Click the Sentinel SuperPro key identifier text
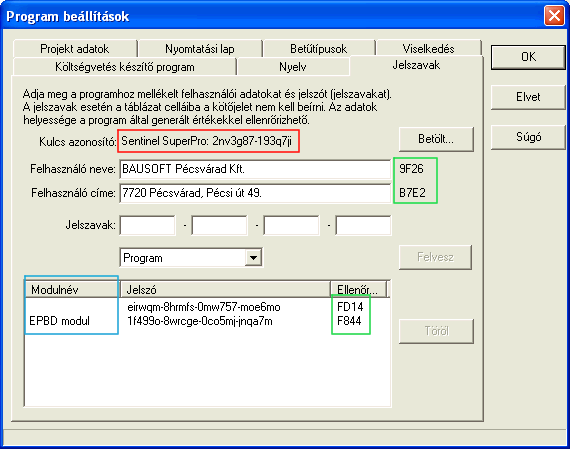This screenshot has height=449, width=570. (x=206, y=141)
